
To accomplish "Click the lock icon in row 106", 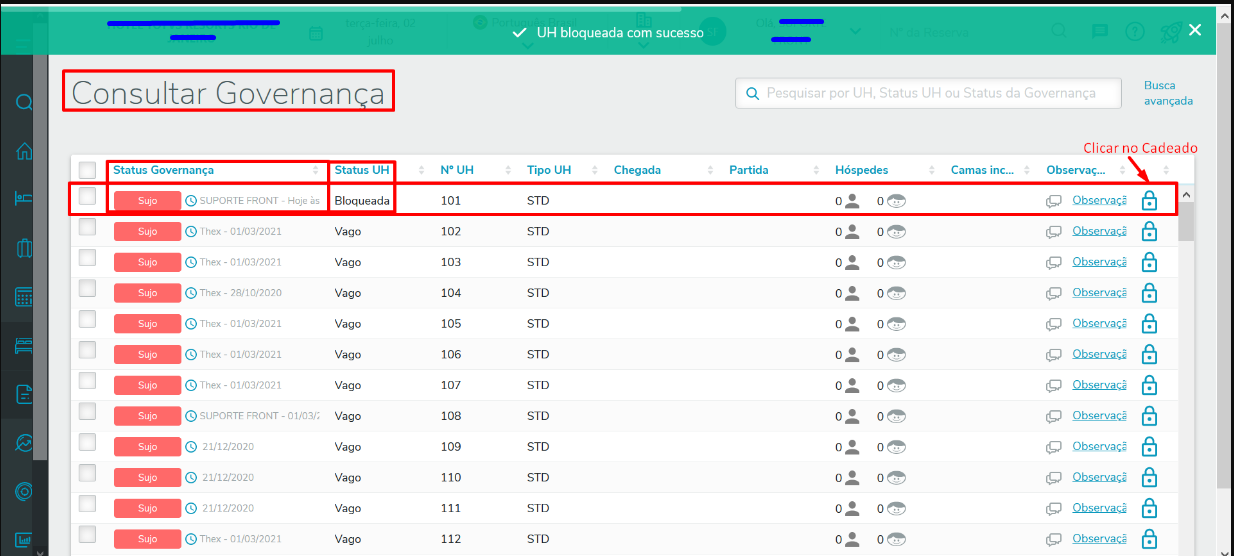I will point(1149,355).
